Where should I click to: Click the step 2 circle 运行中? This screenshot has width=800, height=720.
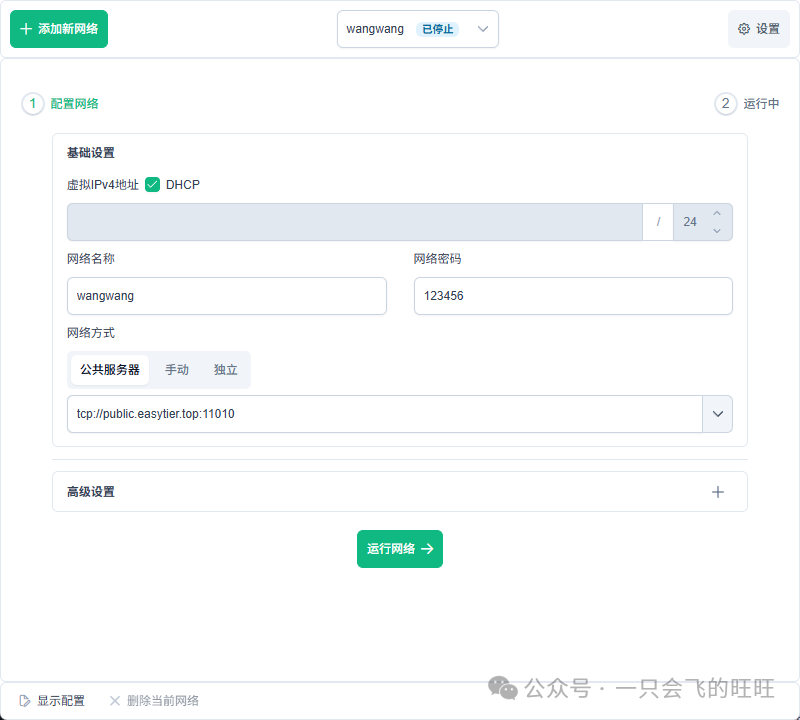725,104
